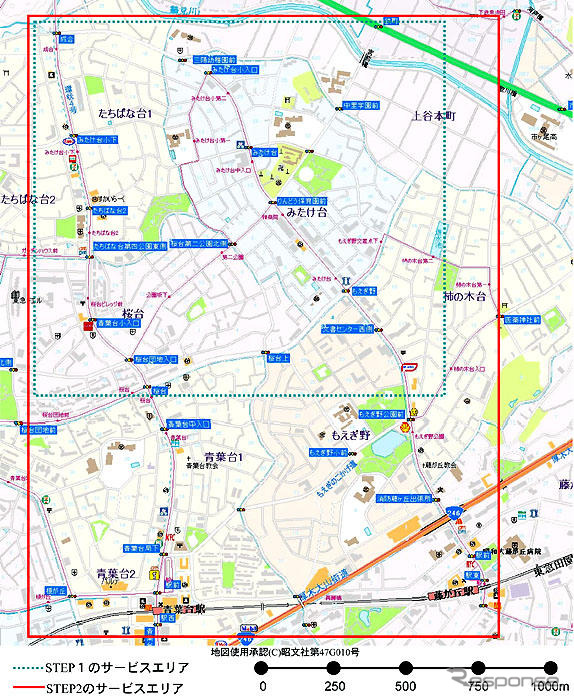Image resolution: width=574 pixels, height=700 pixels.
Task: Click the 桜台団地入口 intersection label
Action: (156, 359)
